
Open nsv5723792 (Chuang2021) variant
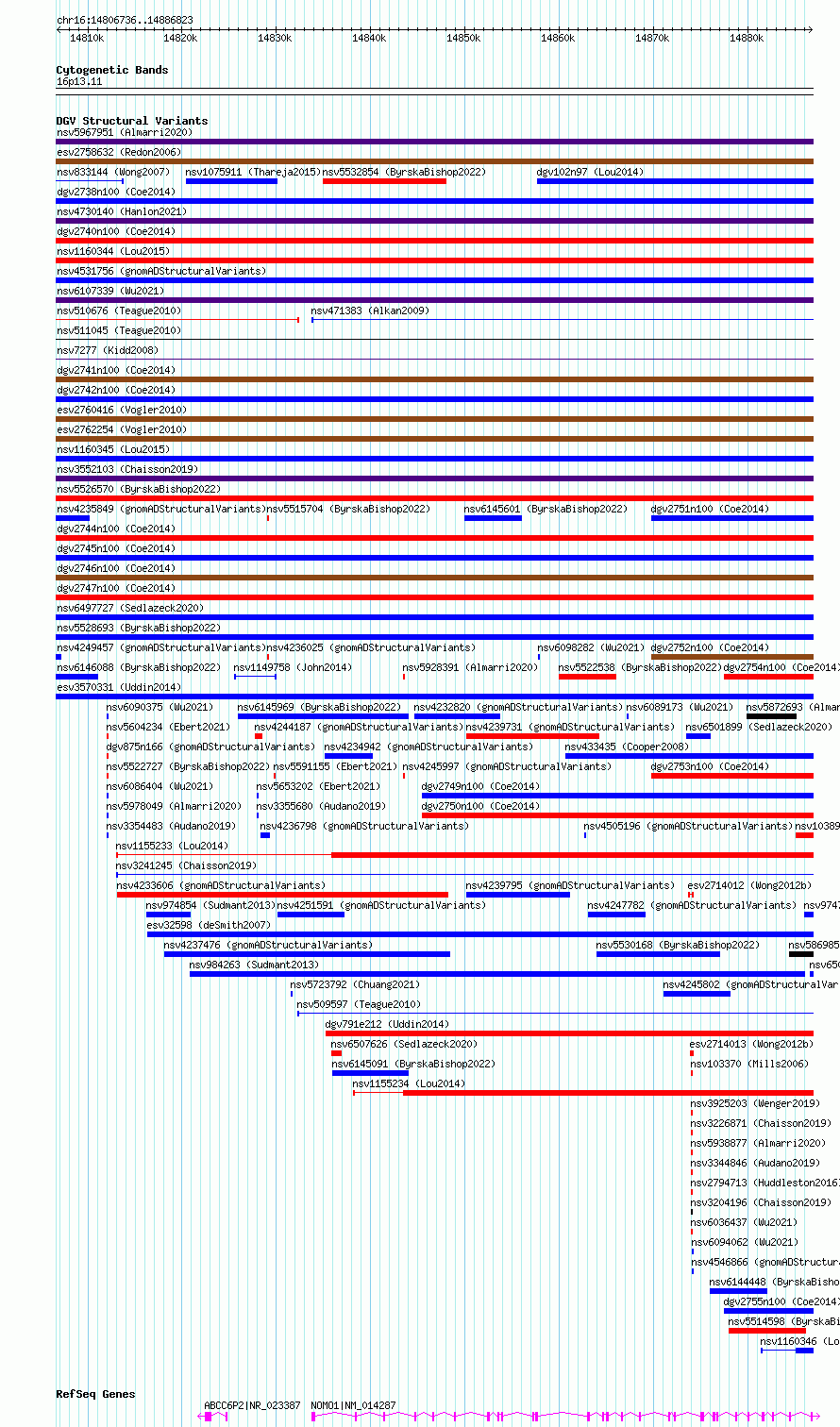tap(355, 985)
